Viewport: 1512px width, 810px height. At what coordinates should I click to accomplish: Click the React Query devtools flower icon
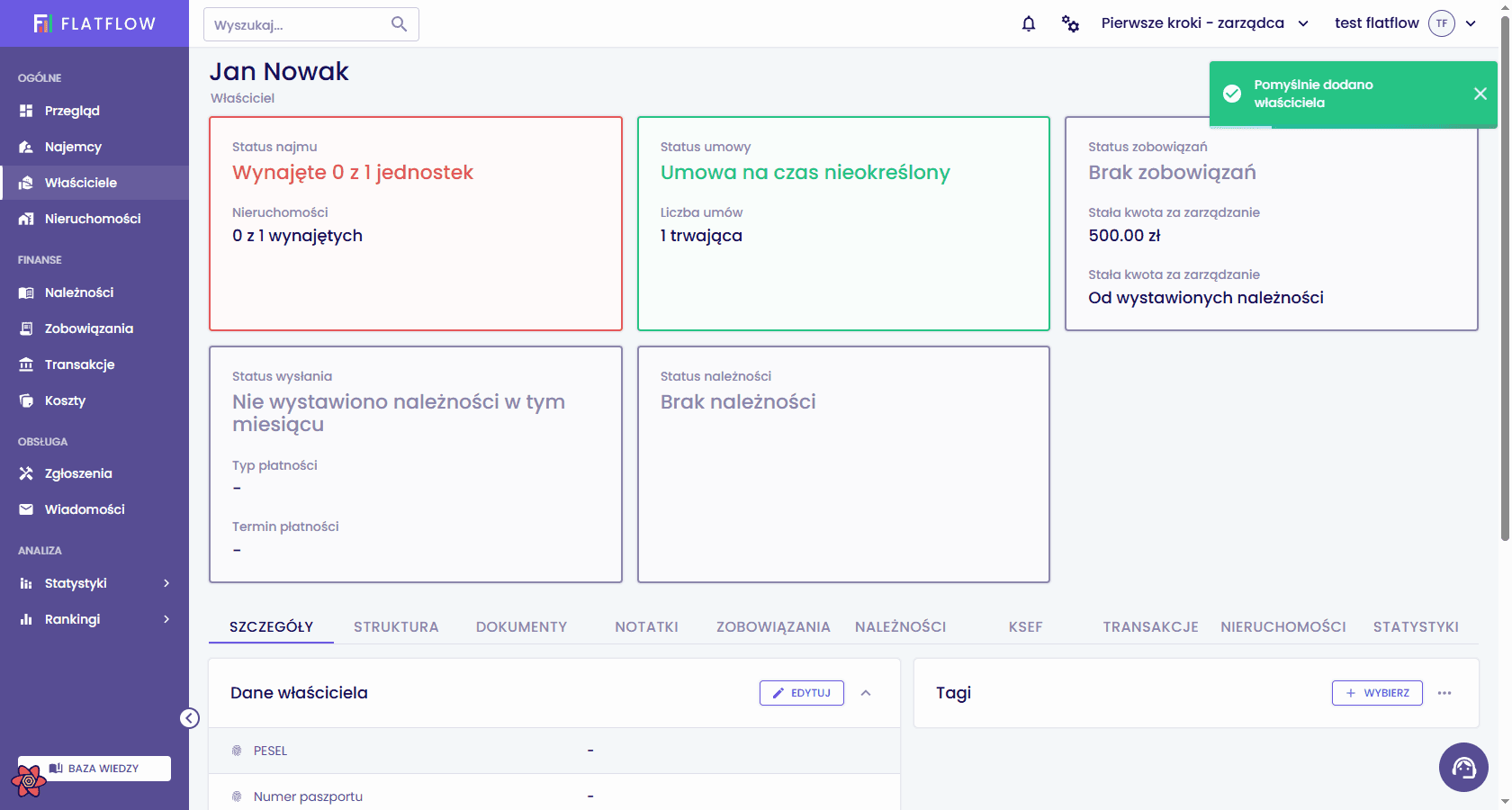coord(29,781)
